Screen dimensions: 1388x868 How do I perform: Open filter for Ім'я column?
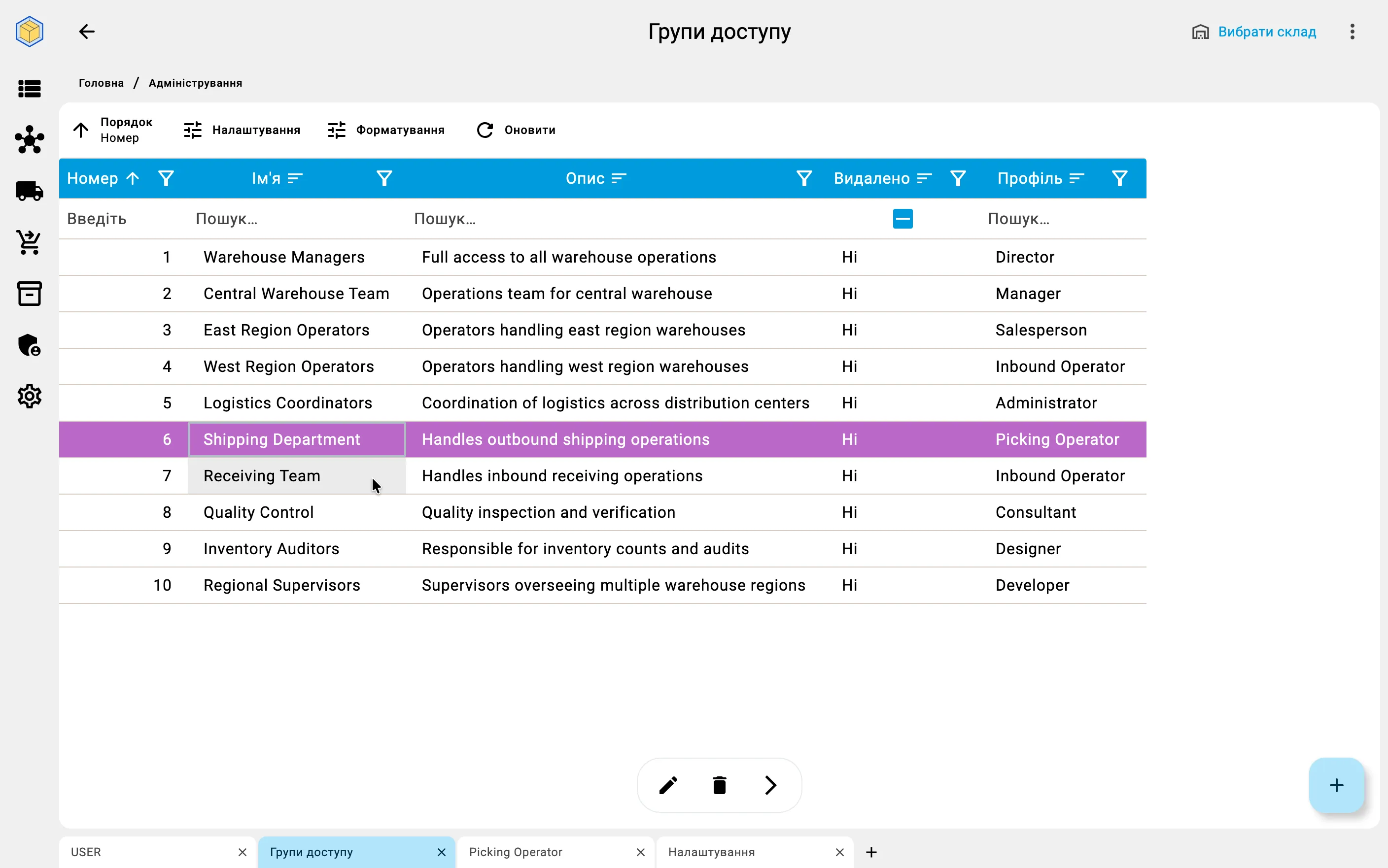click(x=384, y=178)
